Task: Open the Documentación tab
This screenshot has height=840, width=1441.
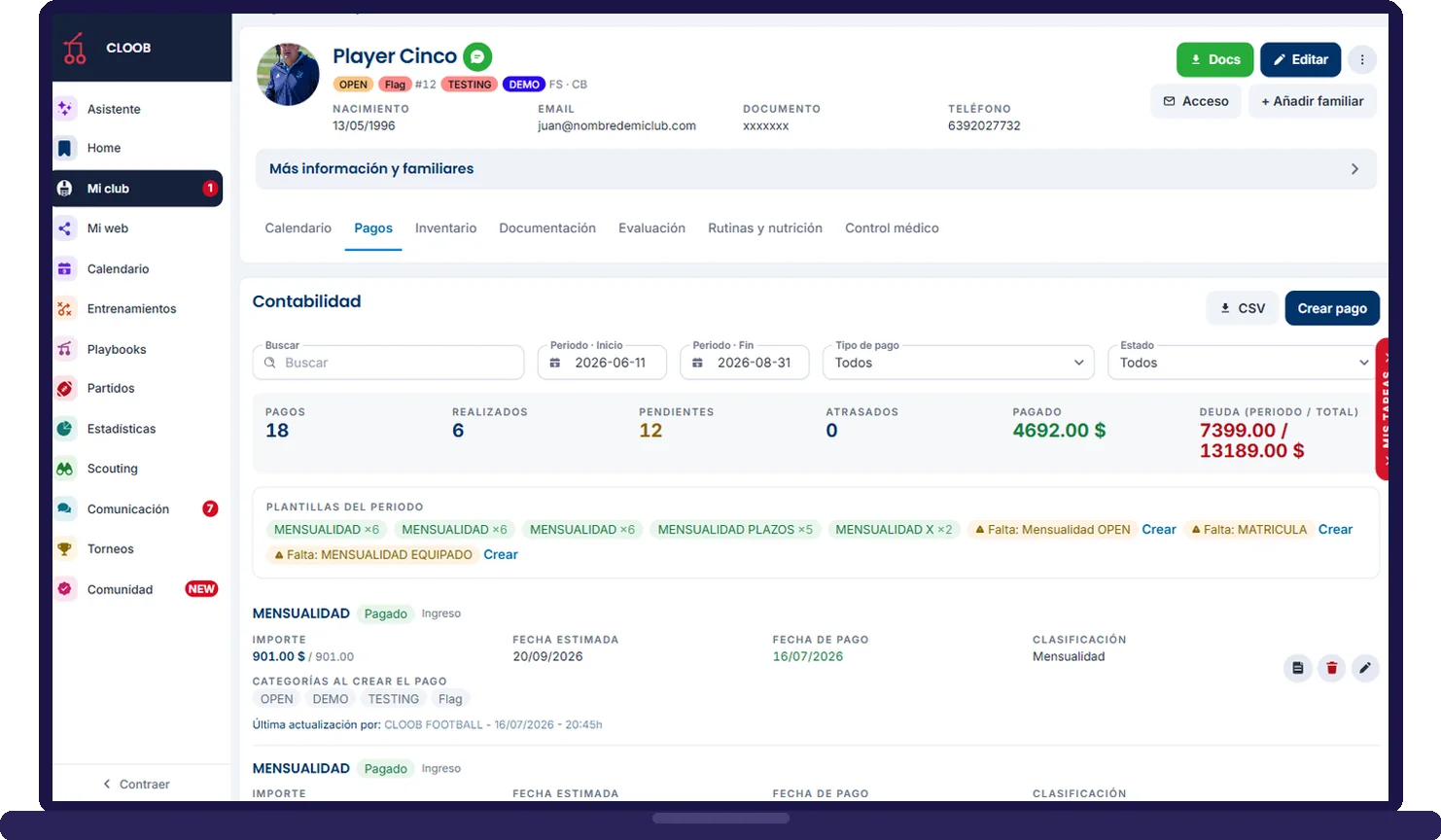Action: point(547,228)
